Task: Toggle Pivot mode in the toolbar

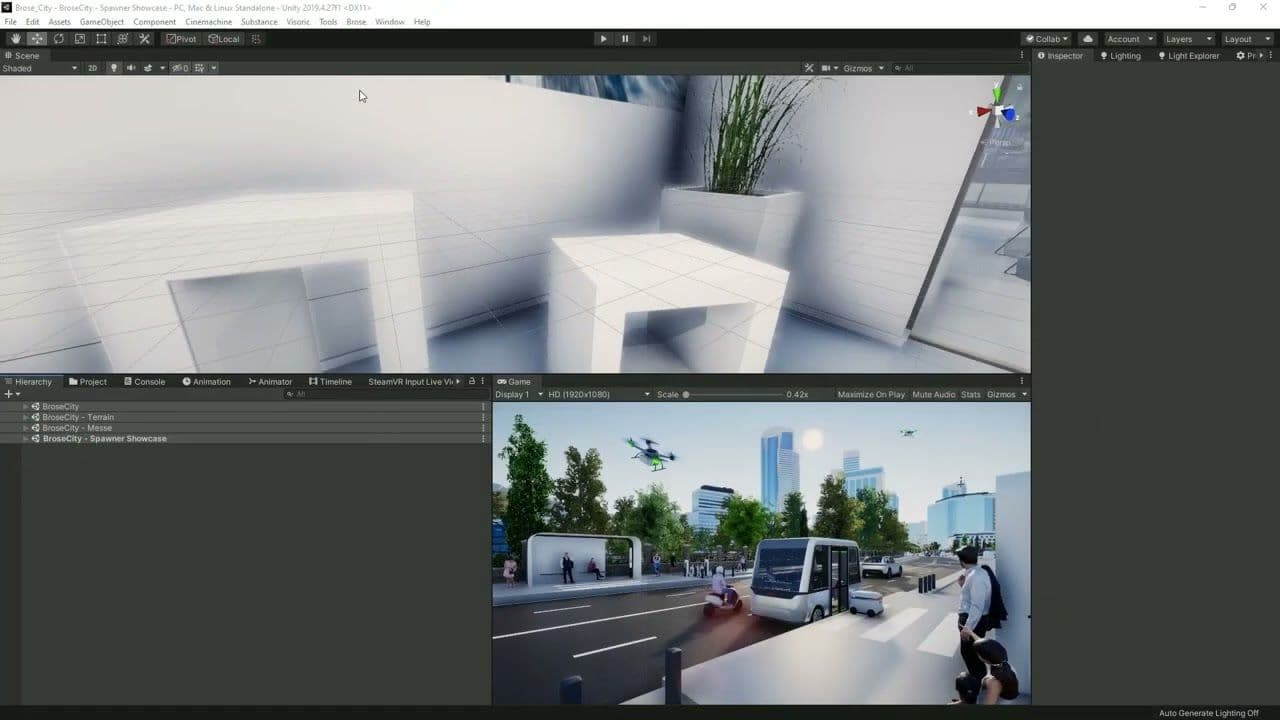Action: point(181,39)
